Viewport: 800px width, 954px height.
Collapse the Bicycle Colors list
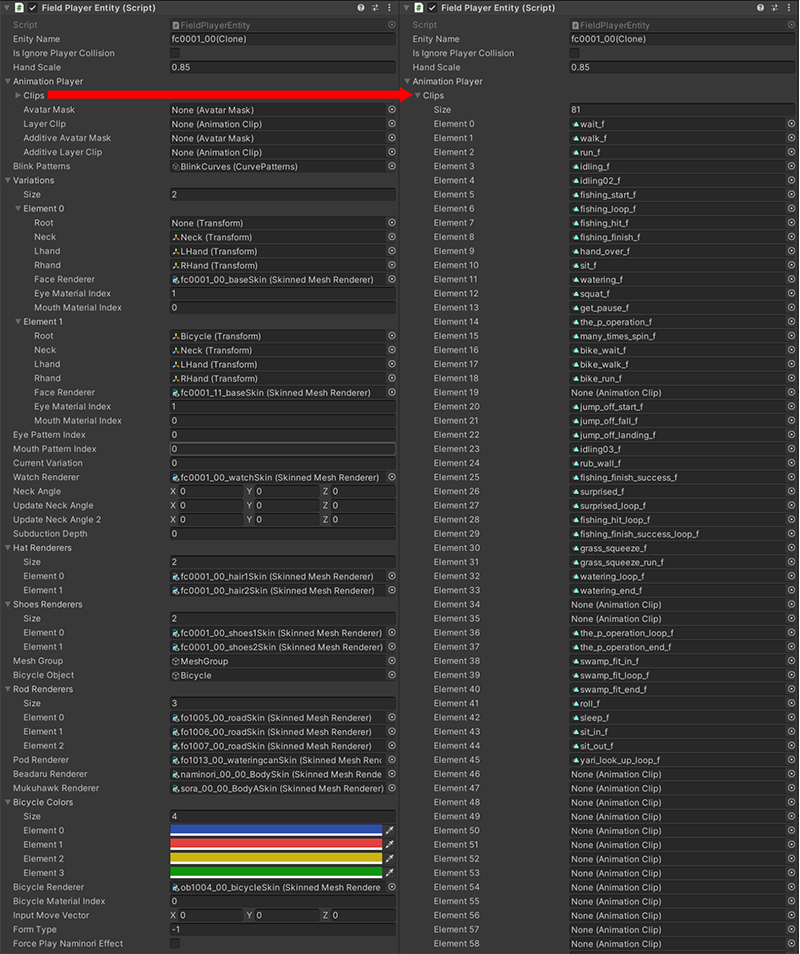8,802
